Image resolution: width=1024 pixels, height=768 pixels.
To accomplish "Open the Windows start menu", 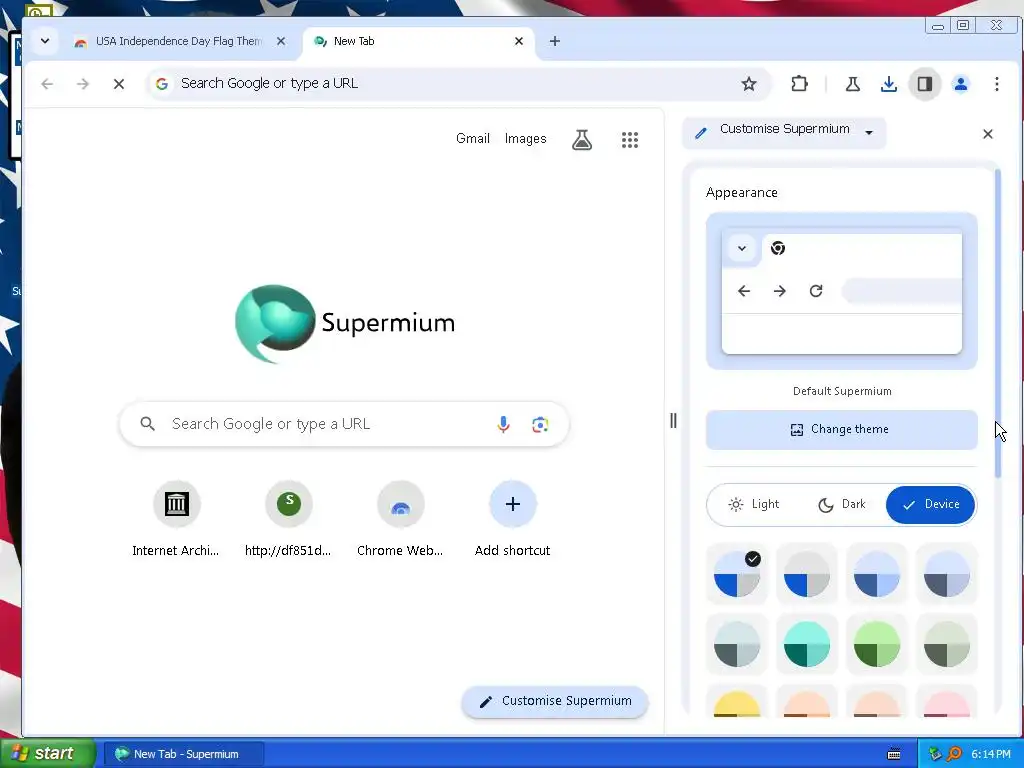I will pyautogui.click(x=47, y=754).
